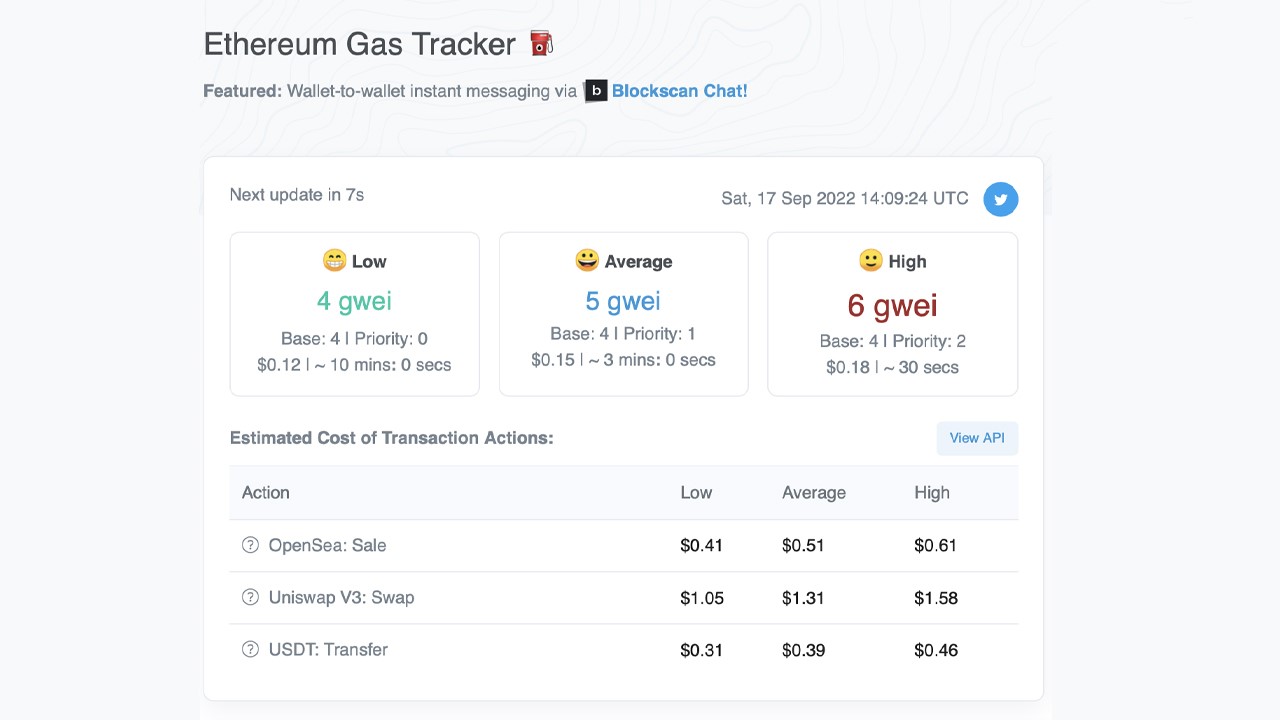
Task: Click the High column header
Action: pos(932,493)
